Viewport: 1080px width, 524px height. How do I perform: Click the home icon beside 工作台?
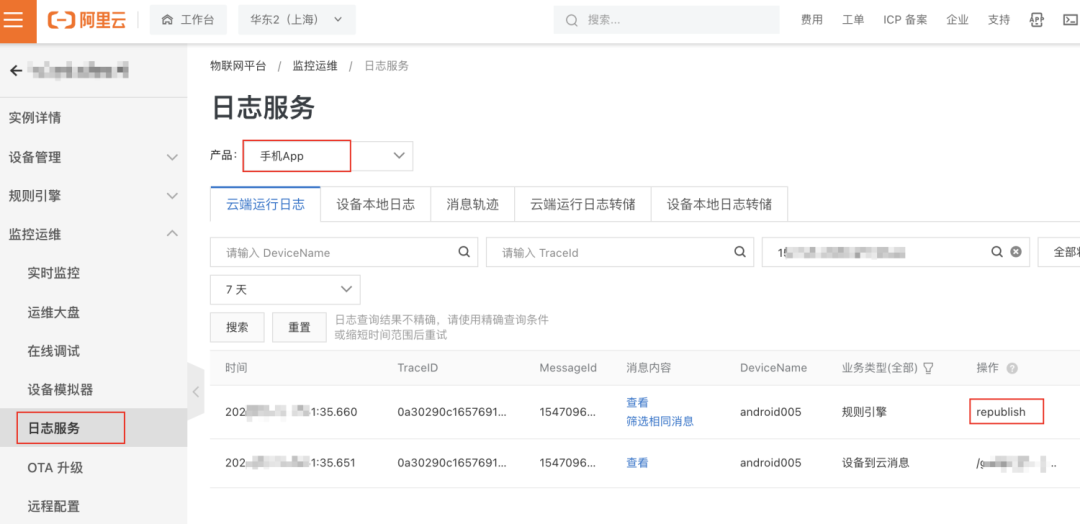click(x=167, y=20)
